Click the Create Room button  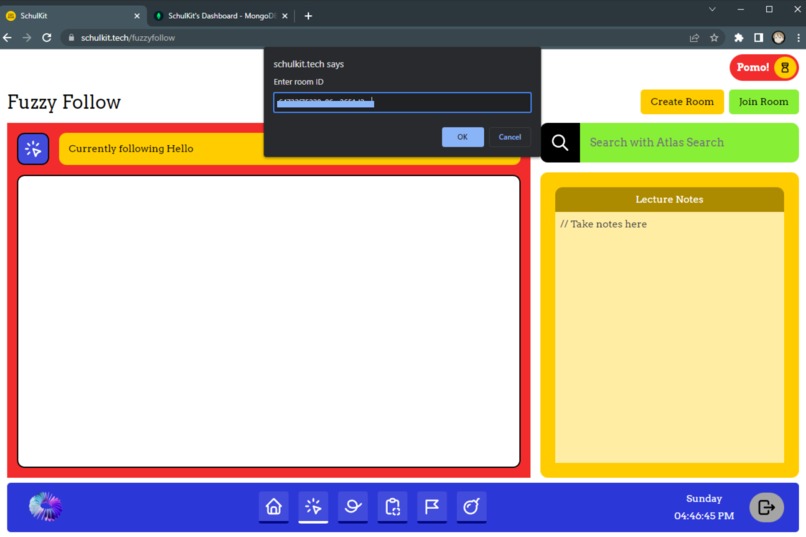(682, 102)
